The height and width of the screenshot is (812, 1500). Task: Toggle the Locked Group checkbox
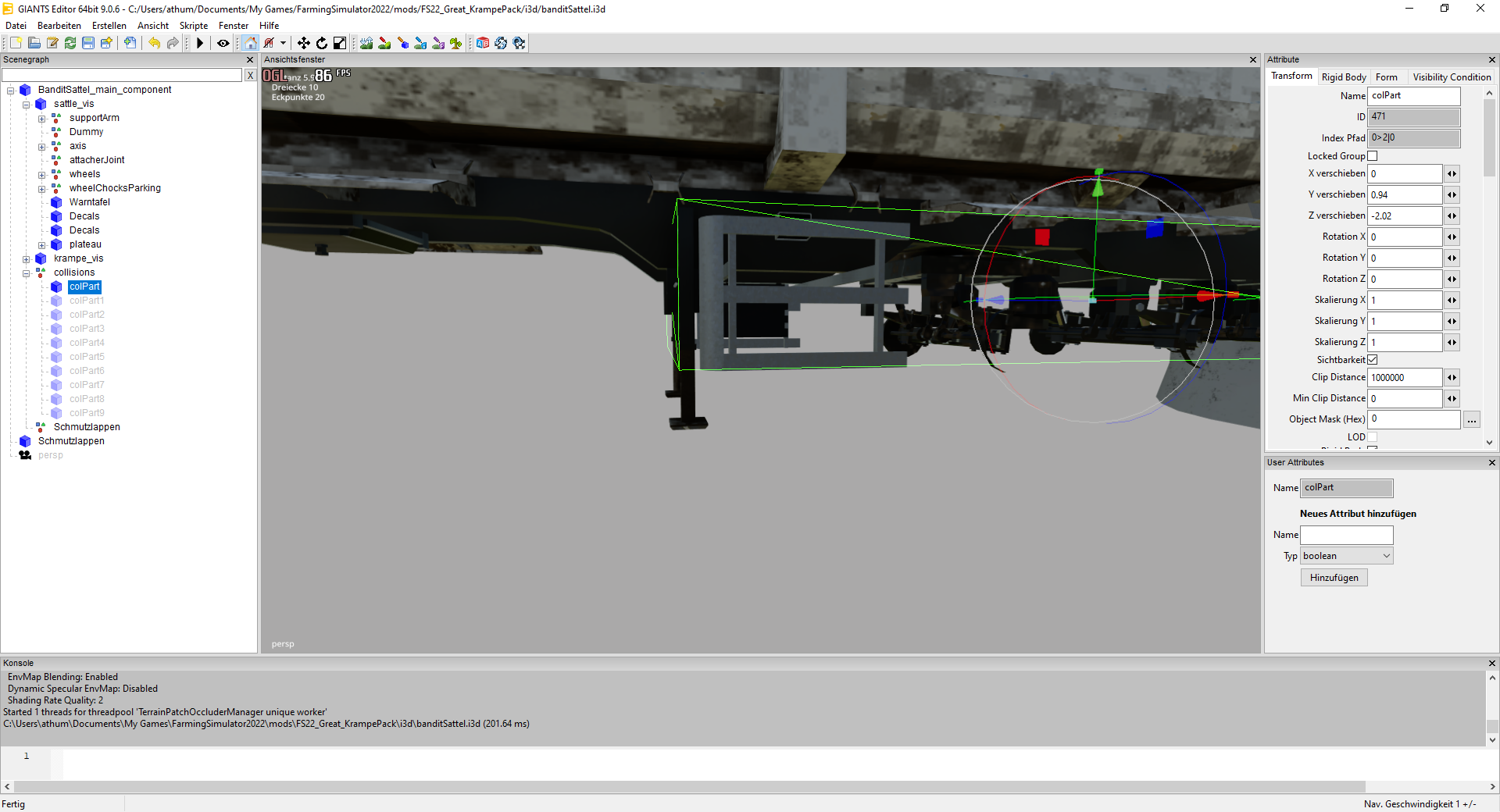[1373, 156]
